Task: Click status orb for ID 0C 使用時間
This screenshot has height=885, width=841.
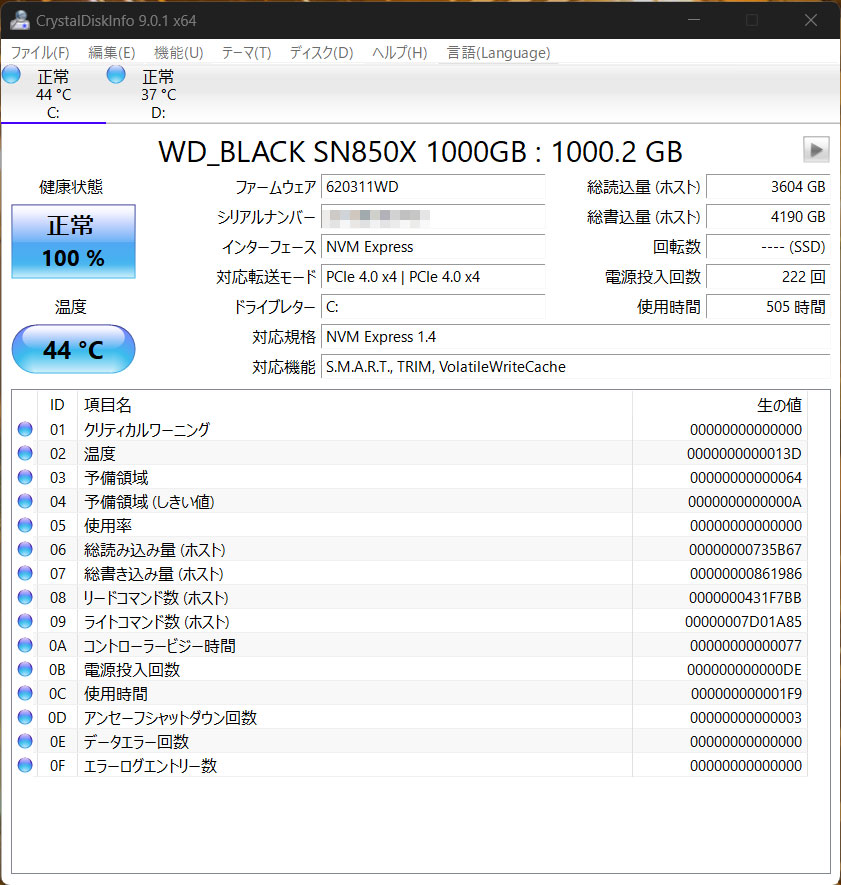Action: pyautogui.click(x=25, y=693)
